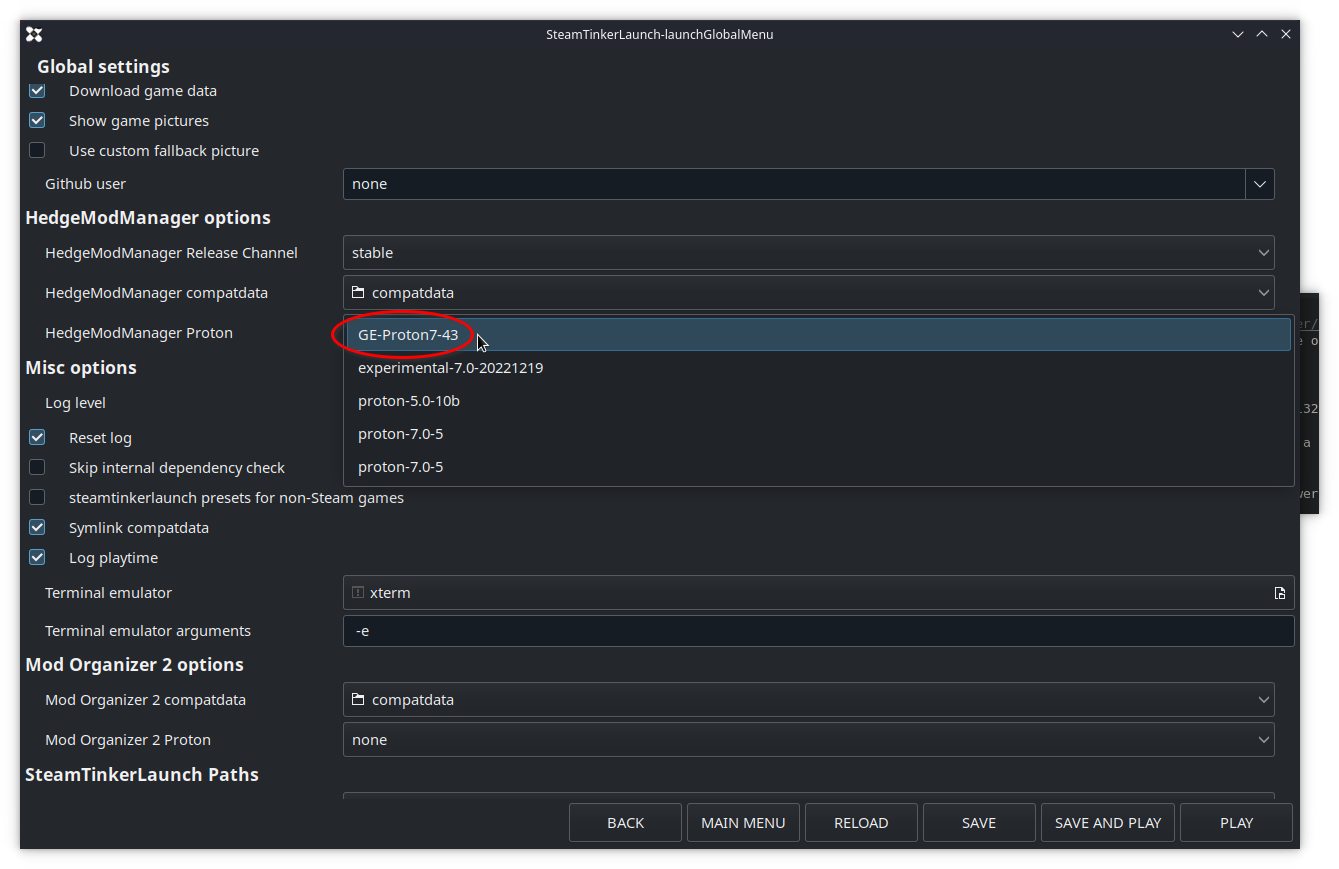Enable Skip internal dependency check
Screen dimensions: 1339x869
[x=37, y=468]
